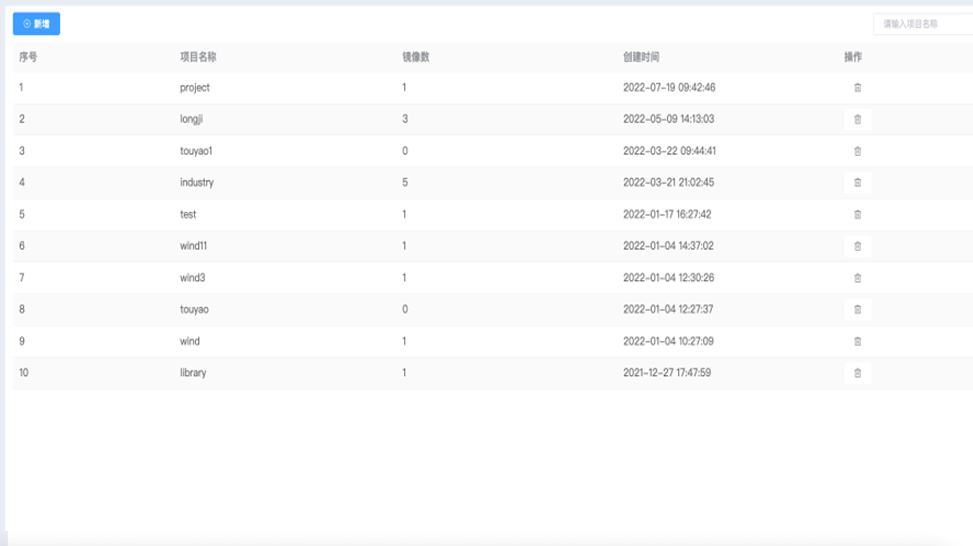973x546 pixels.
Task: Click trash icon for touyao1
Action: [857, 151]
